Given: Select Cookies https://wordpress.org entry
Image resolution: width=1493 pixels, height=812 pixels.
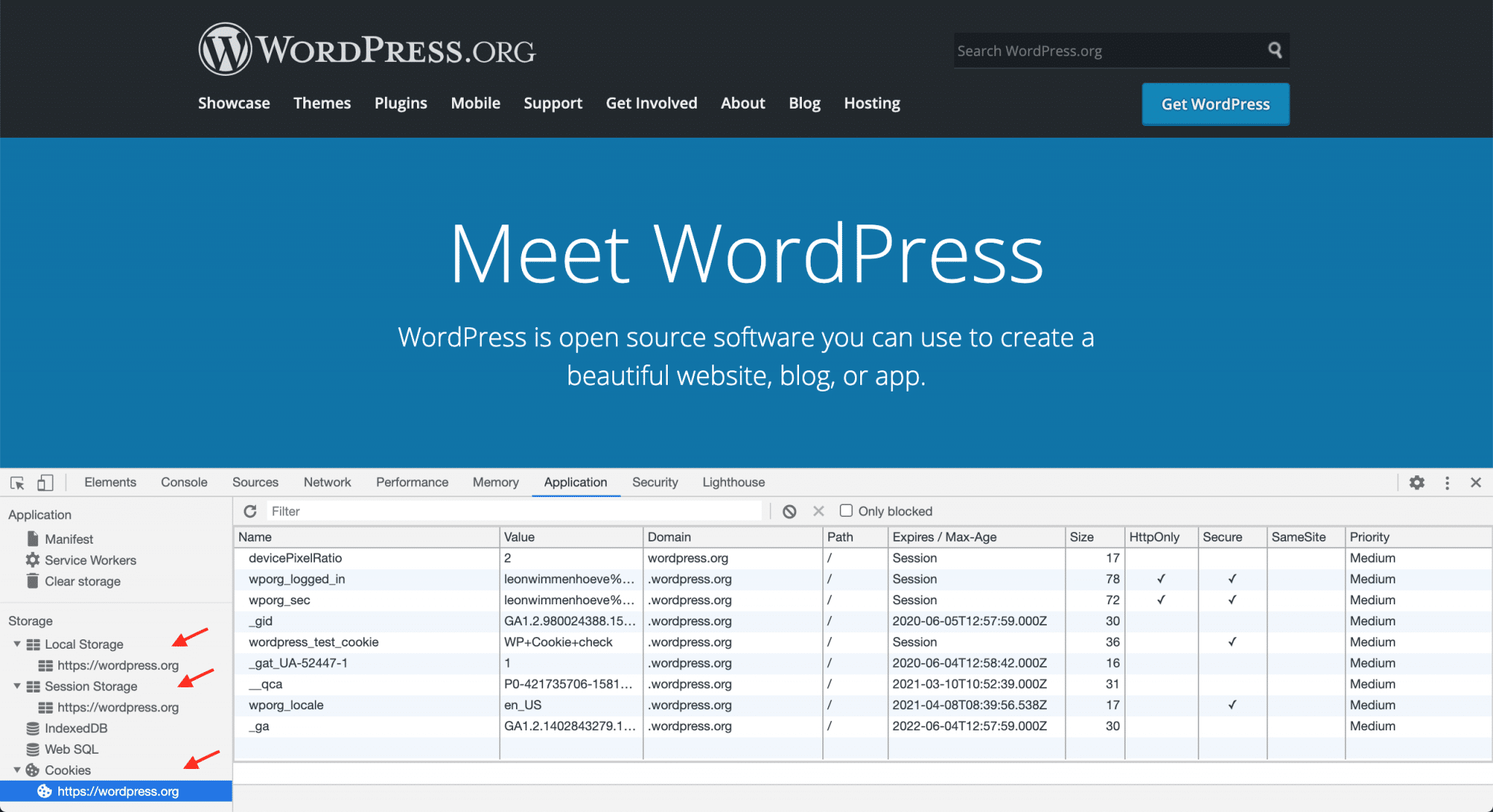Looking at the screenshot, I should point(116,791).
